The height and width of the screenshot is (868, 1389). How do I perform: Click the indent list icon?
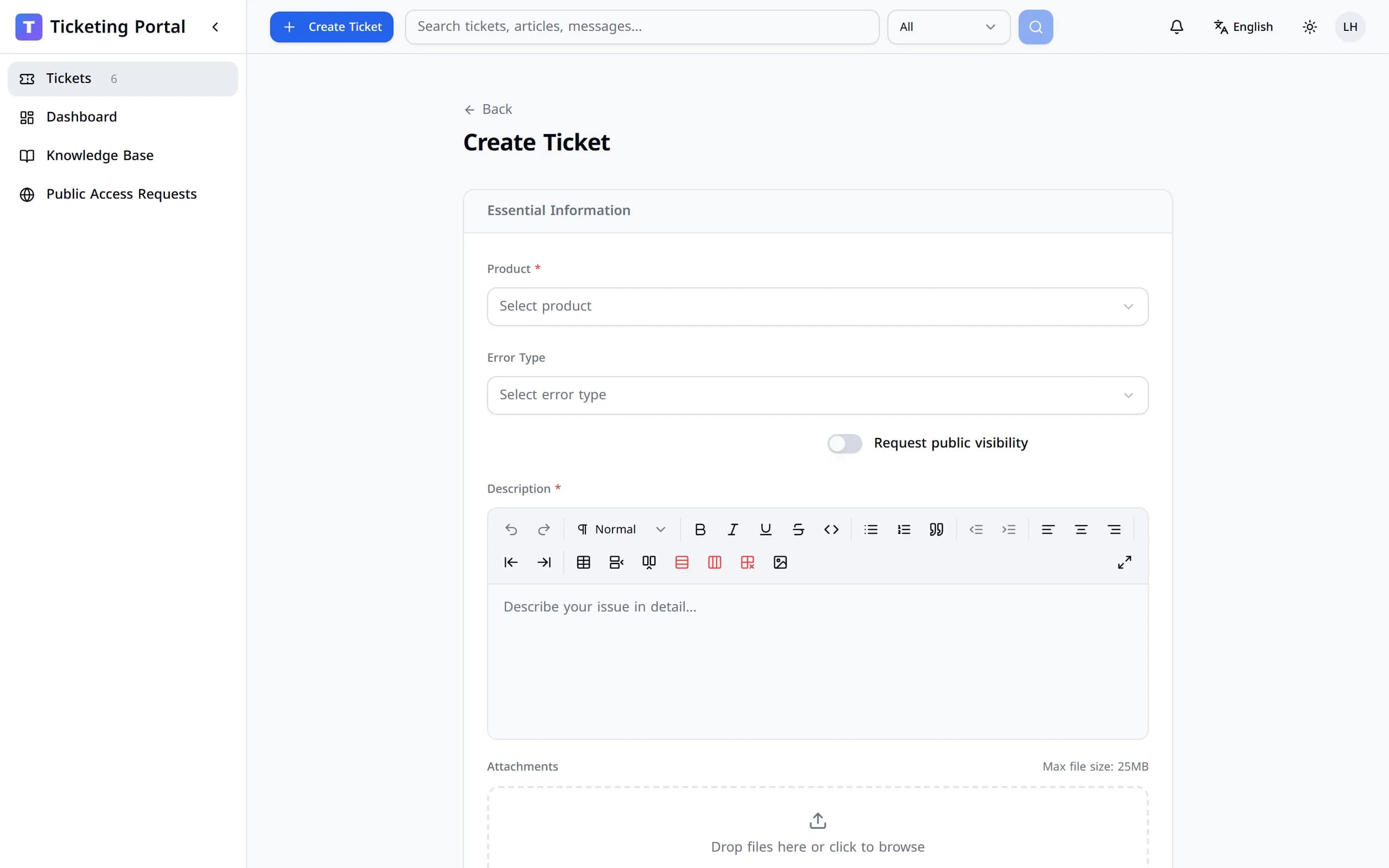click(x=1009, y=529)
